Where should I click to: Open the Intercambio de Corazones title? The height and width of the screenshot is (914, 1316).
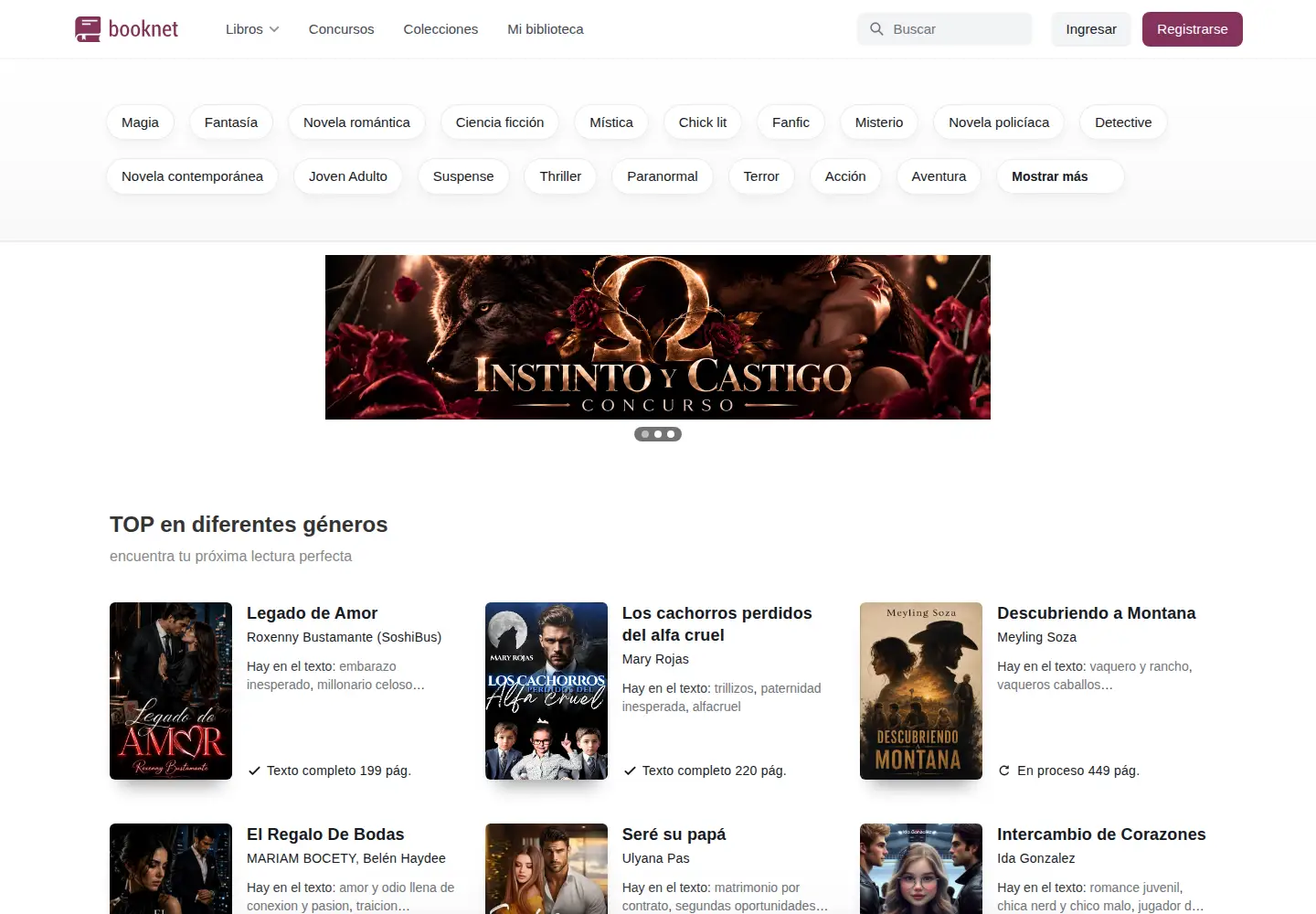click(1101, 834)
